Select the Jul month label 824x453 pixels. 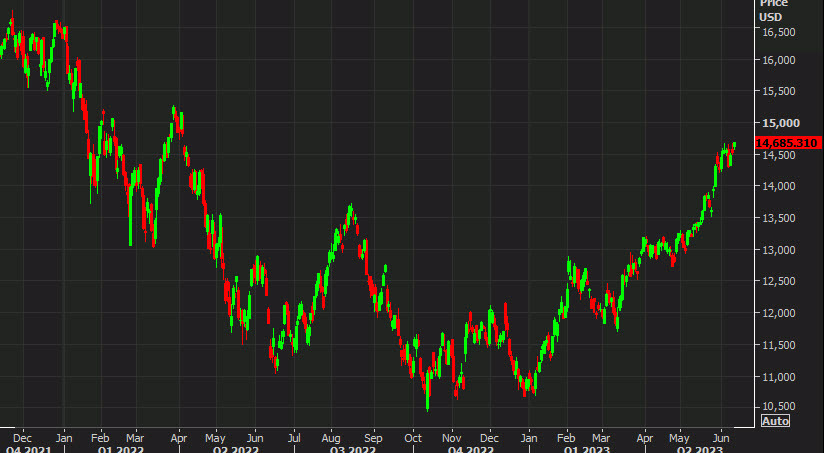coord(294,438)
